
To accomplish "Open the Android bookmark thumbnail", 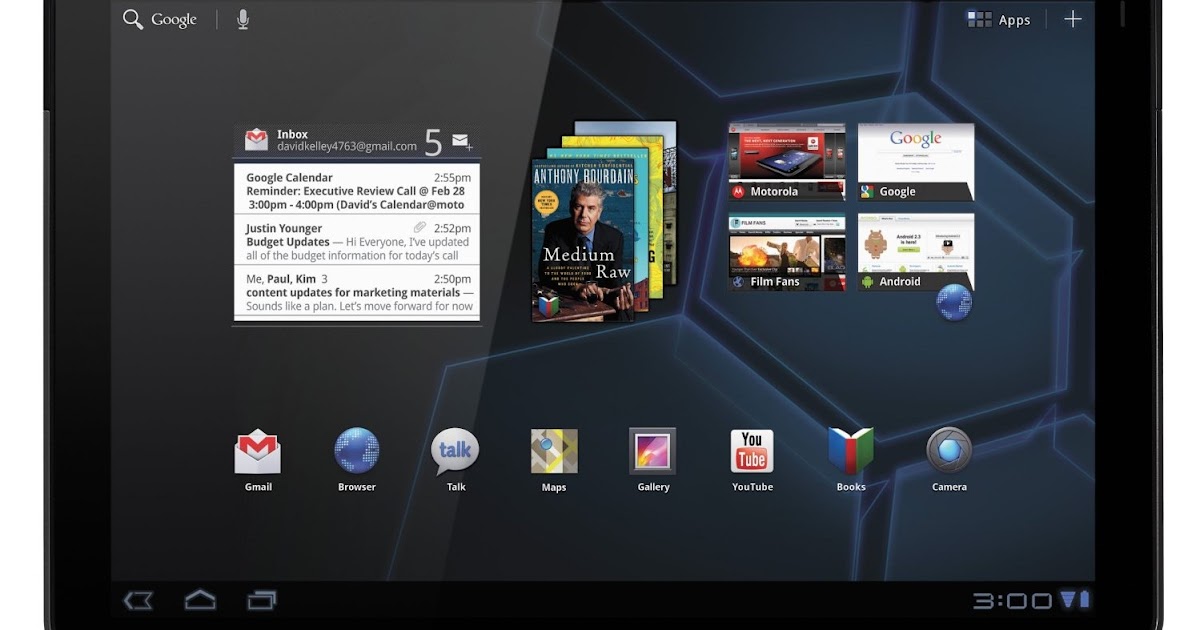I will tap(916, 252).
